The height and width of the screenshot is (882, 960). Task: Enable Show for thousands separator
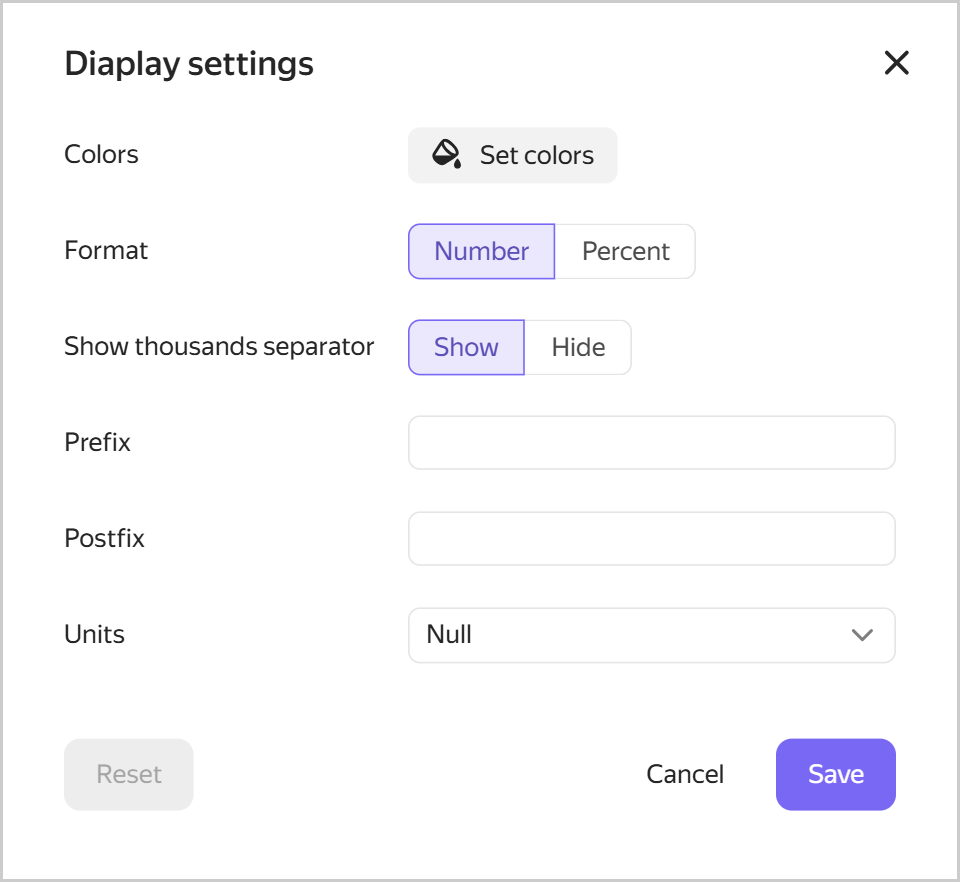coord(466,347)
